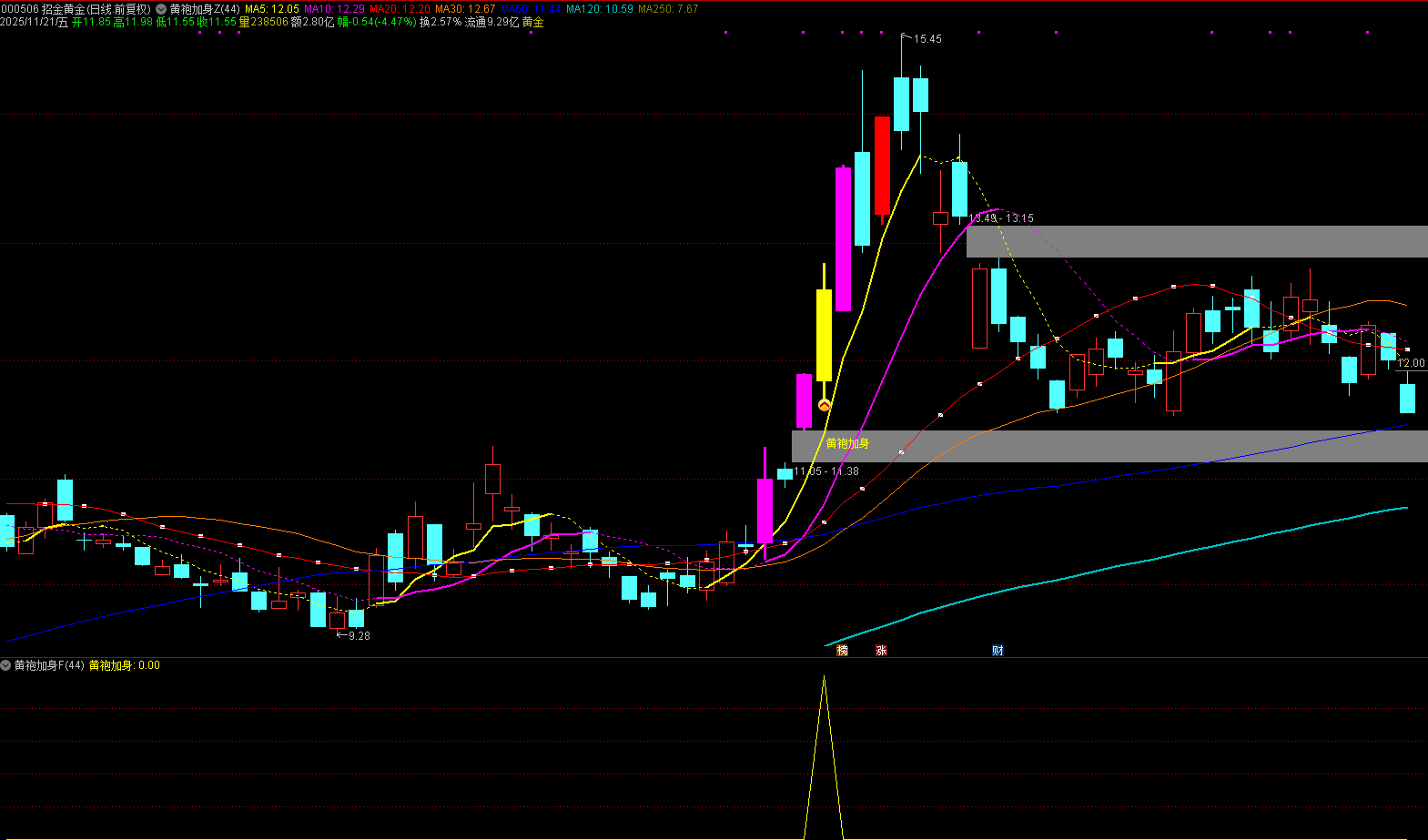Click the 9.28 low price label
1428x840 pixels.
359,635
